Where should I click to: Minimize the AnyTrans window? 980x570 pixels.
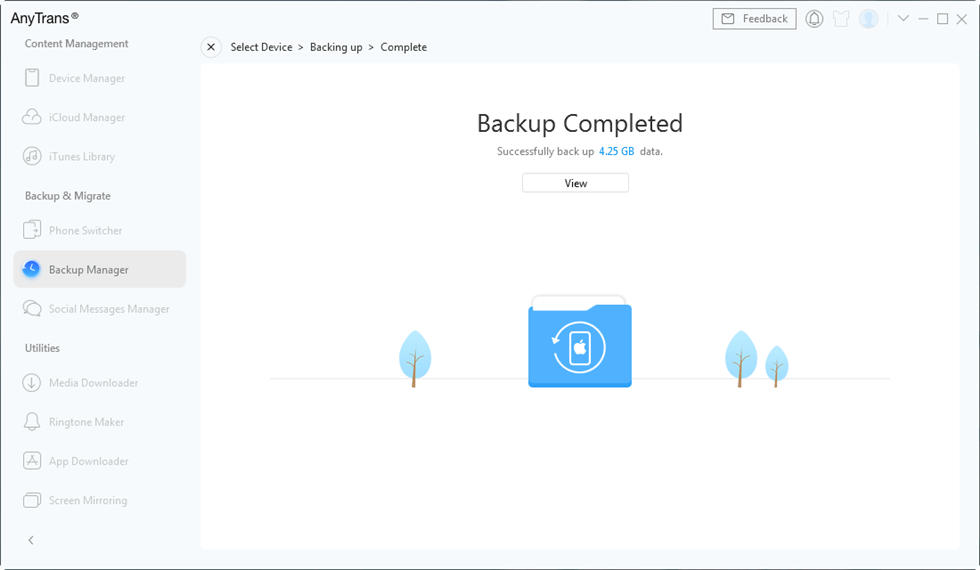(923, 19)
